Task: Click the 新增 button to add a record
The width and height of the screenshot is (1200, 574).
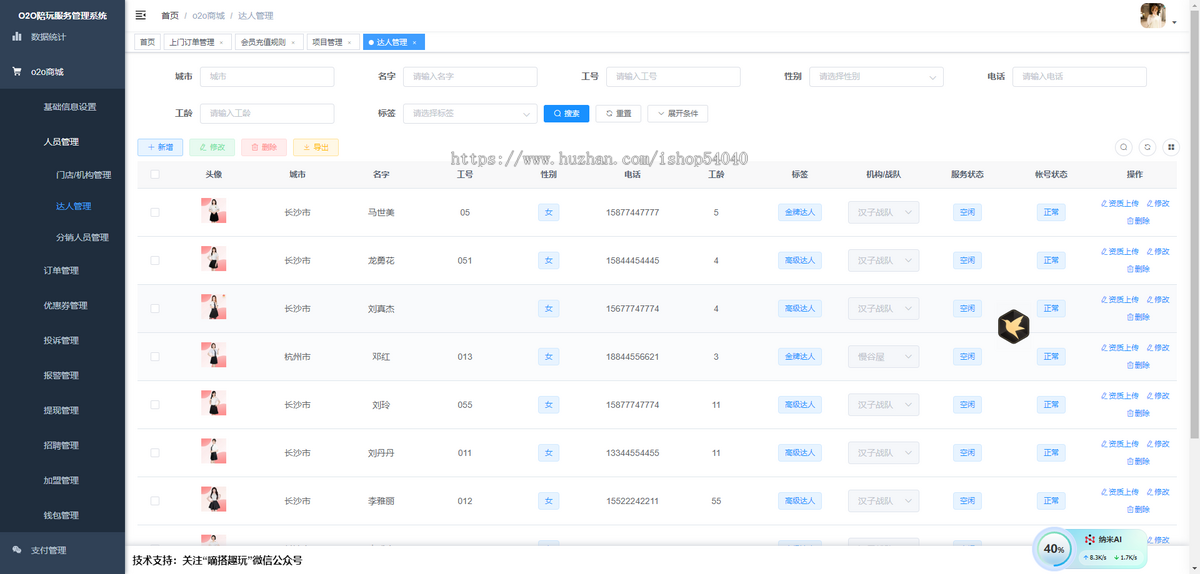Action: 160,147
